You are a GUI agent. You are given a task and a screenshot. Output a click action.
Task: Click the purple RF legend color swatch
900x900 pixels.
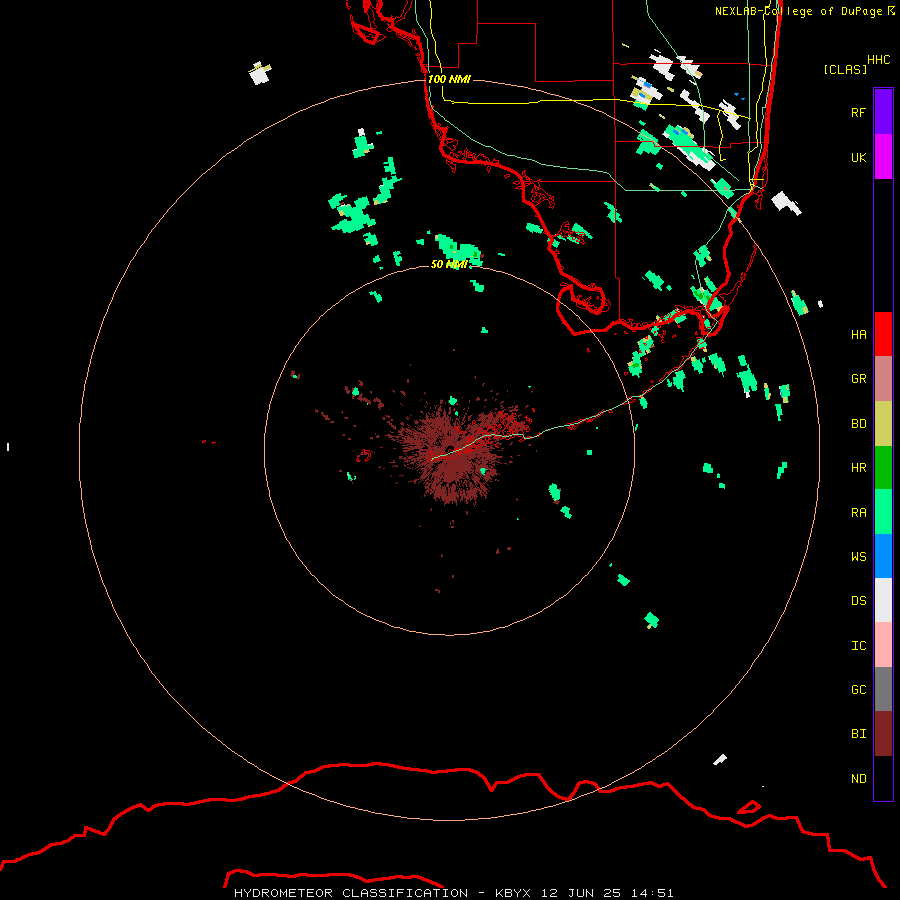(883, 111)
